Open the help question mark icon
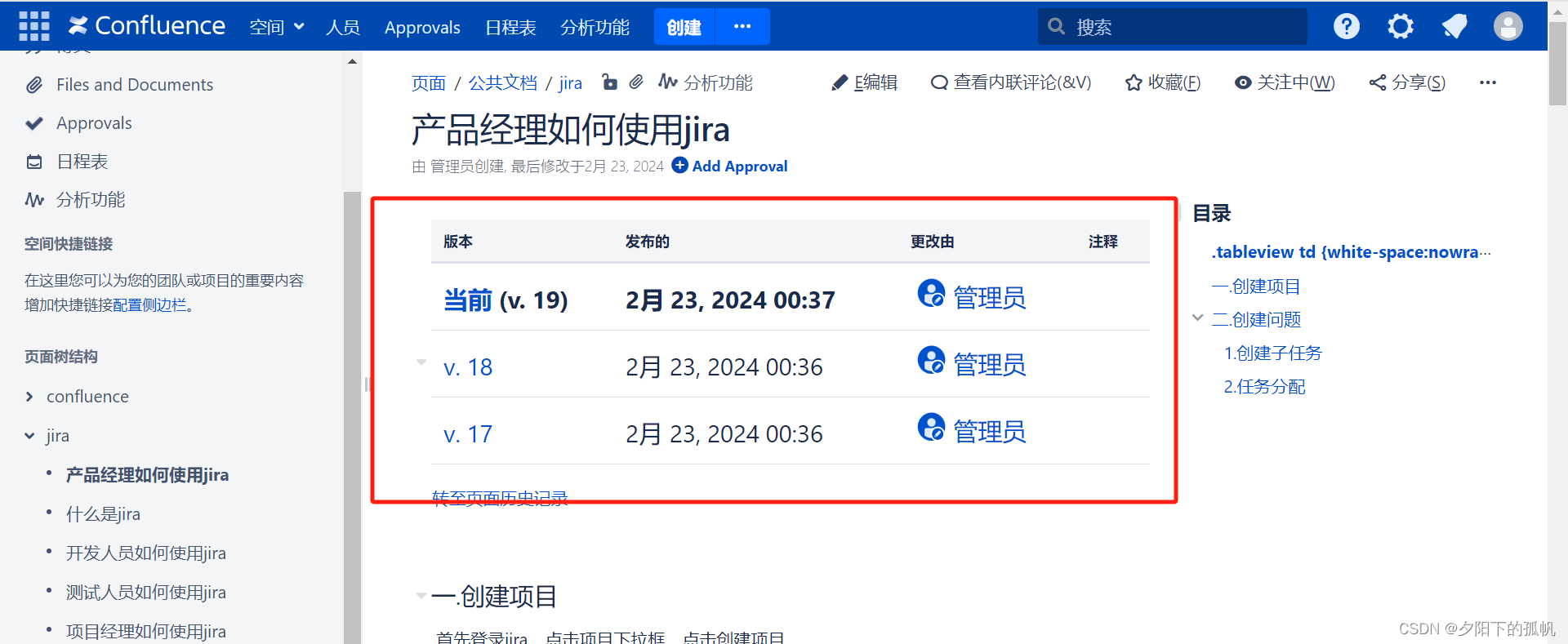 coord(1347,26)
